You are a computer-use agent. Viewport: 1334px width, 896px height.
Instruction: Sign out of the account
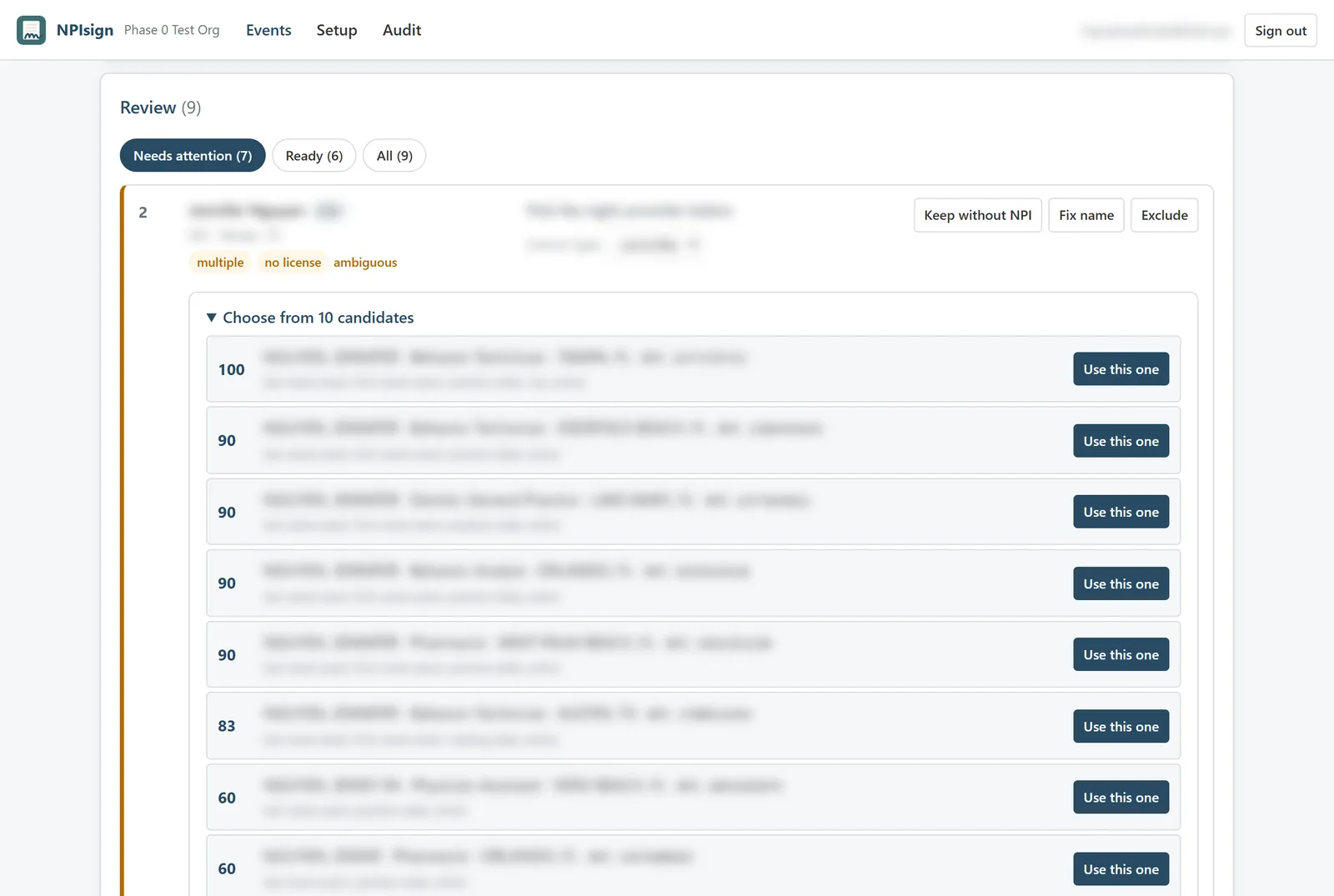(x=1281, y=31)
